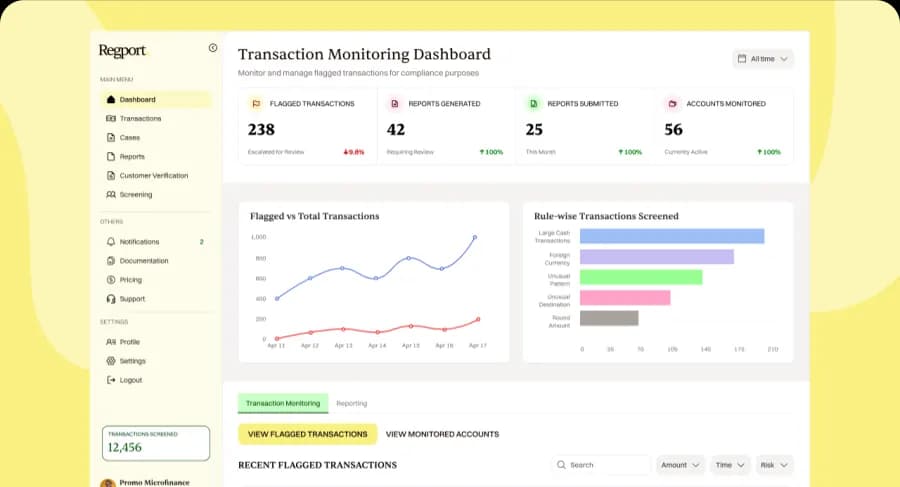900x487 pixels.
Task: Click the Reports Generated document icon
Action: click(395, 104)
